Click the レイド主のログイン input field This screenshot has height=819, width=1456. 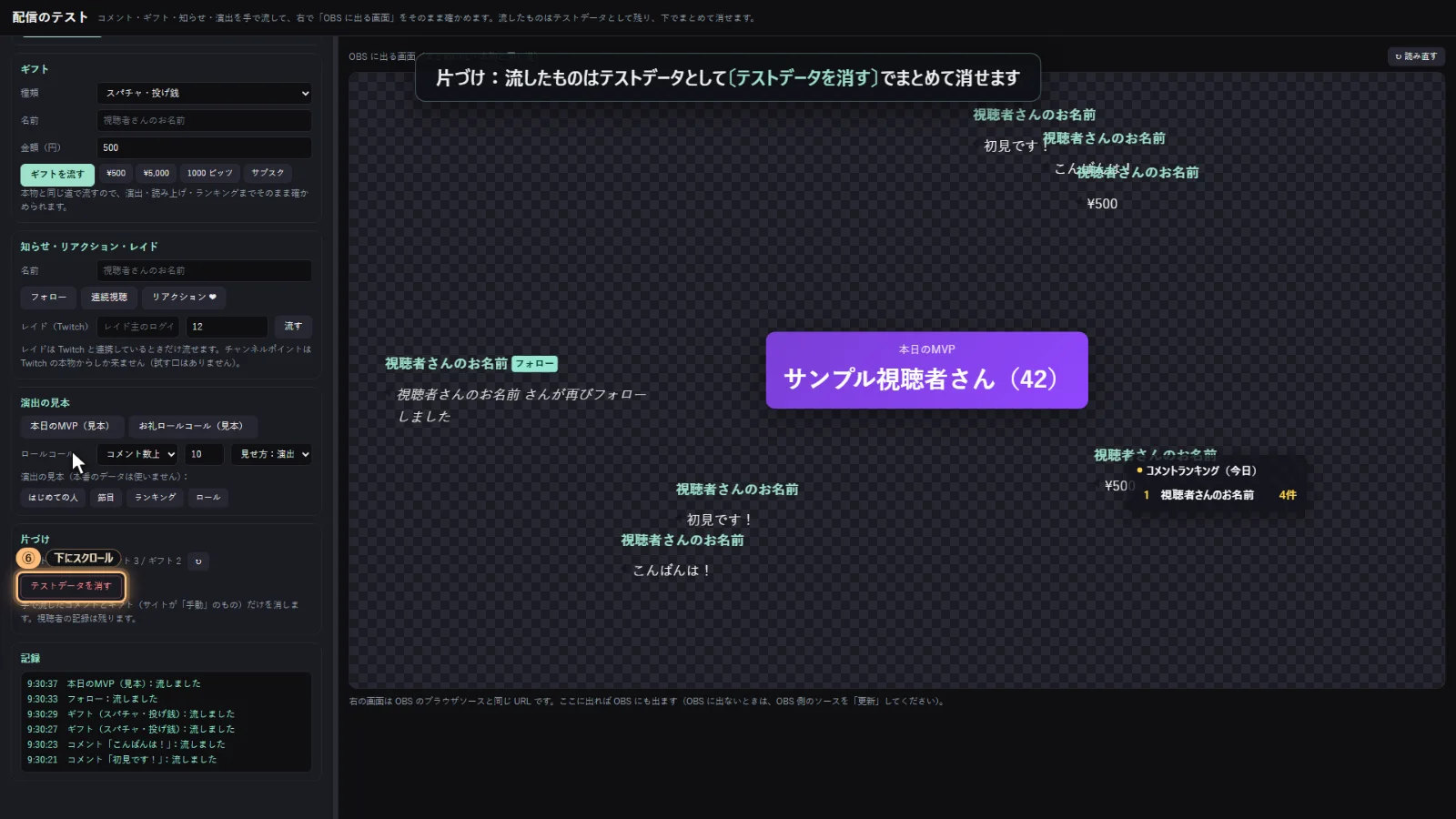click(139, 327)
